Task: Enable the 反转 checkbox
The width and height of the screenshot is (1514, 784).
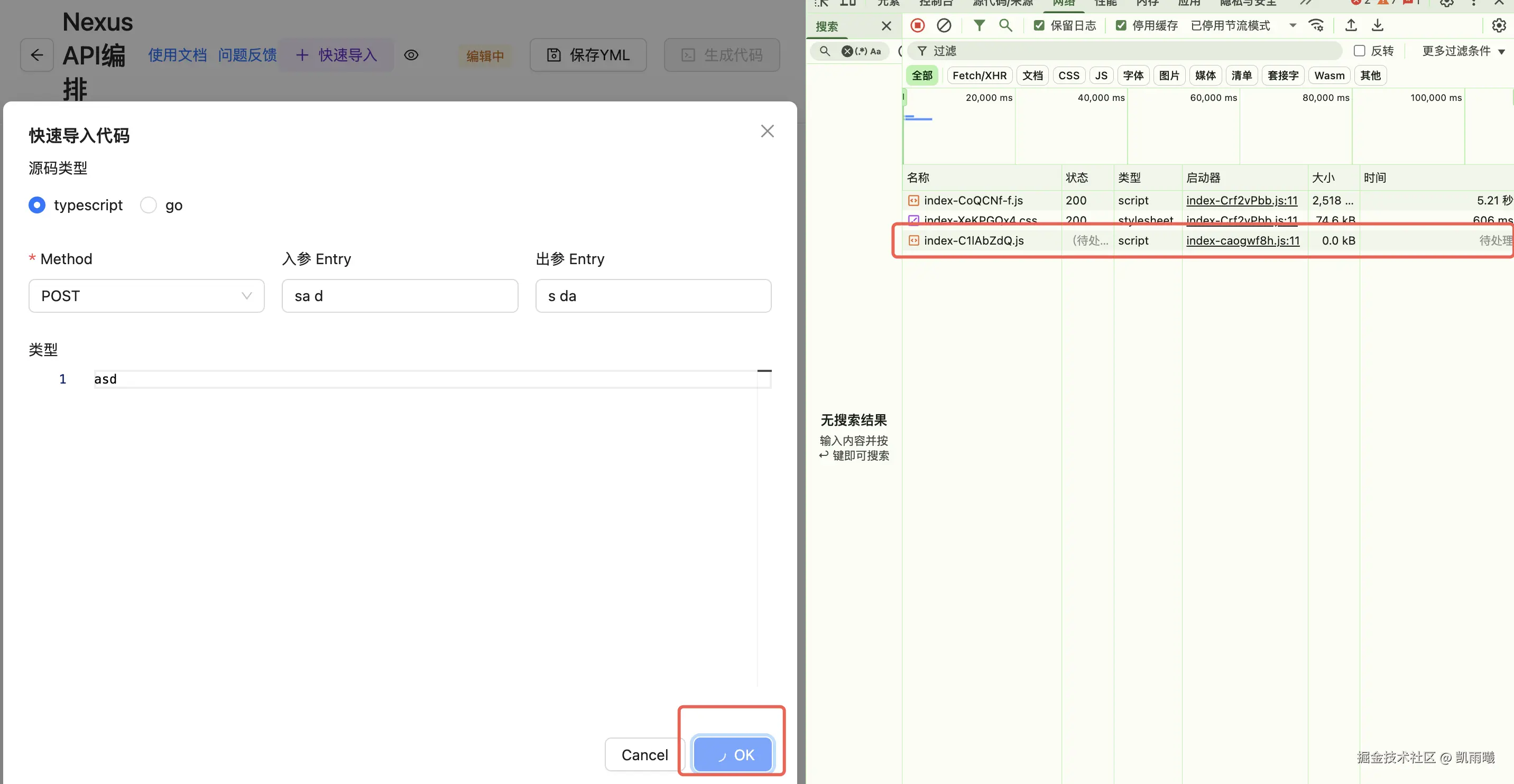Action: (1360, 51)
